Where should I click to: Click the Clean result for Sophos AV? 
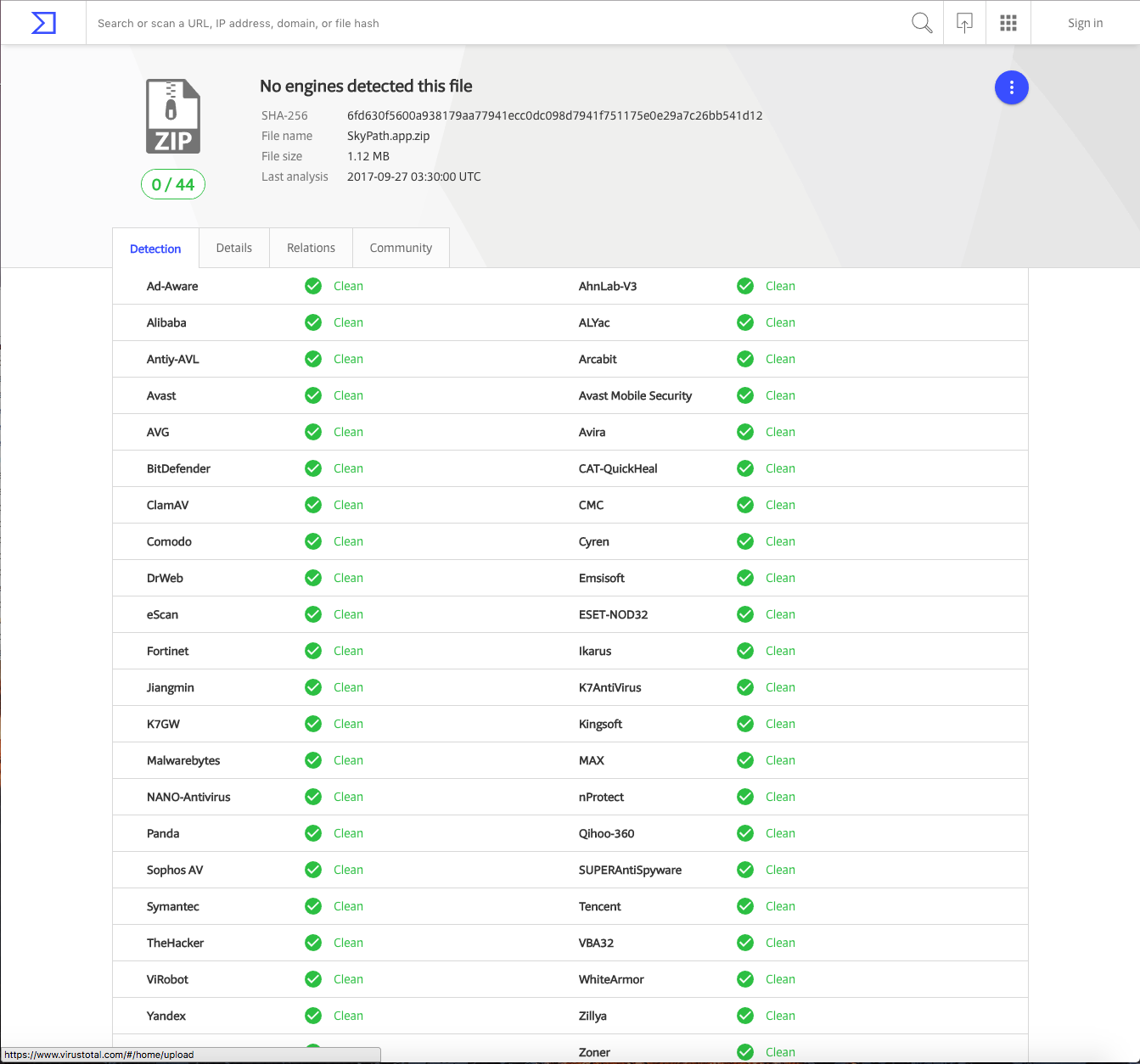click(348, 870)
